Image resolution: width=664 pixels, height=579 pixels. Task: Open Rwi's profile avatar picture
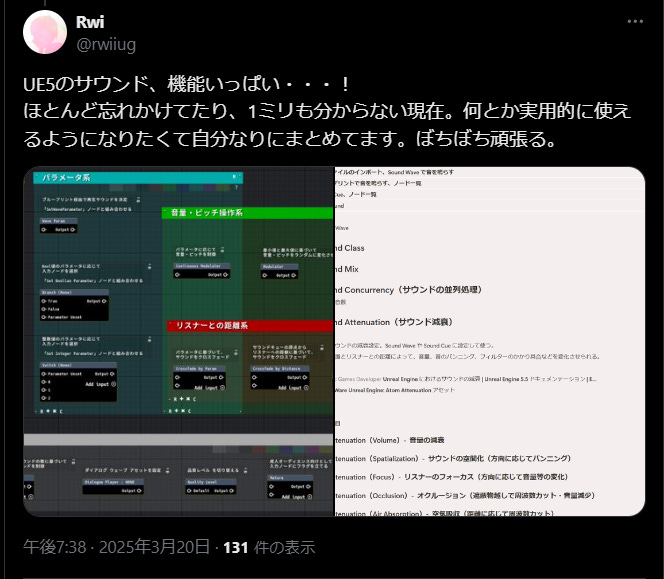coord(44,32)
